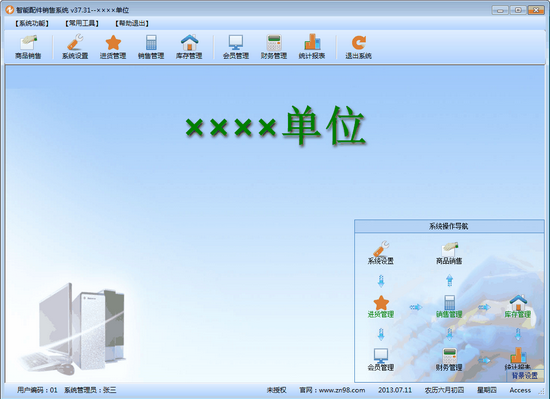The width and height of the screenshot is (550, 399).
Task: Click the 背景设置 button
Action: click(x=525, y=376)
